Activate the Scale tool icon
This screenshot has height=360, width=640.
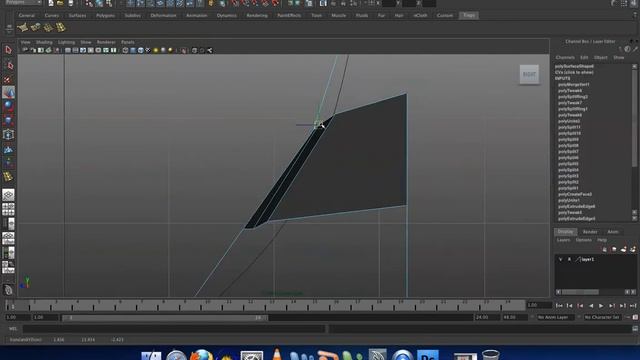8,120
